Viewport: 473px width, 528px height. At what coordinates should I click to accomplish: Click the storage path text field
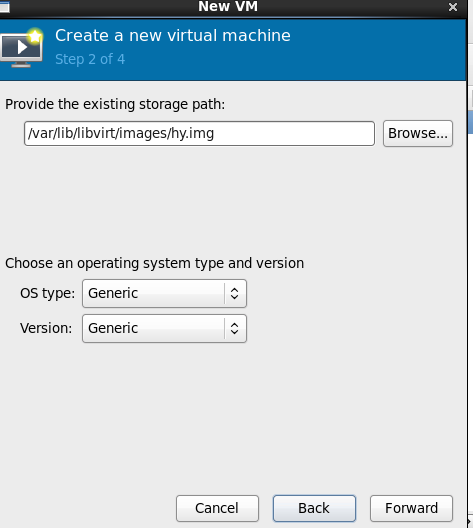coord(199,134)
